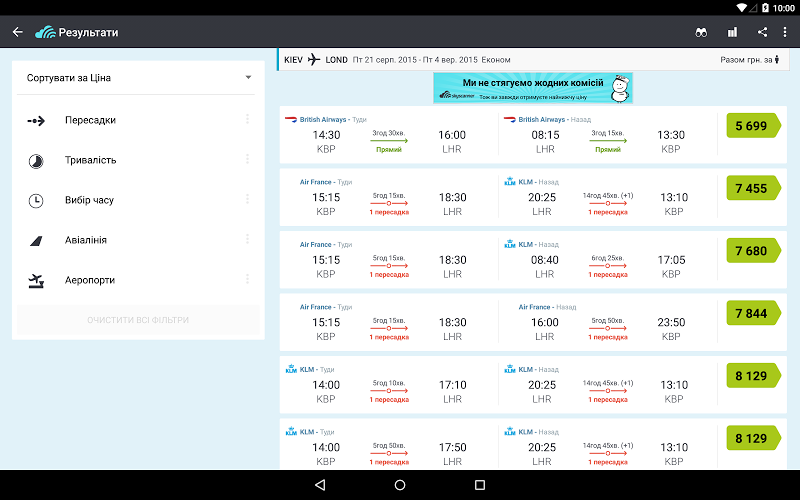Click airplane icon between KIEV and LOND
Viewport: 800px width, 500px height.
point(314,60)
